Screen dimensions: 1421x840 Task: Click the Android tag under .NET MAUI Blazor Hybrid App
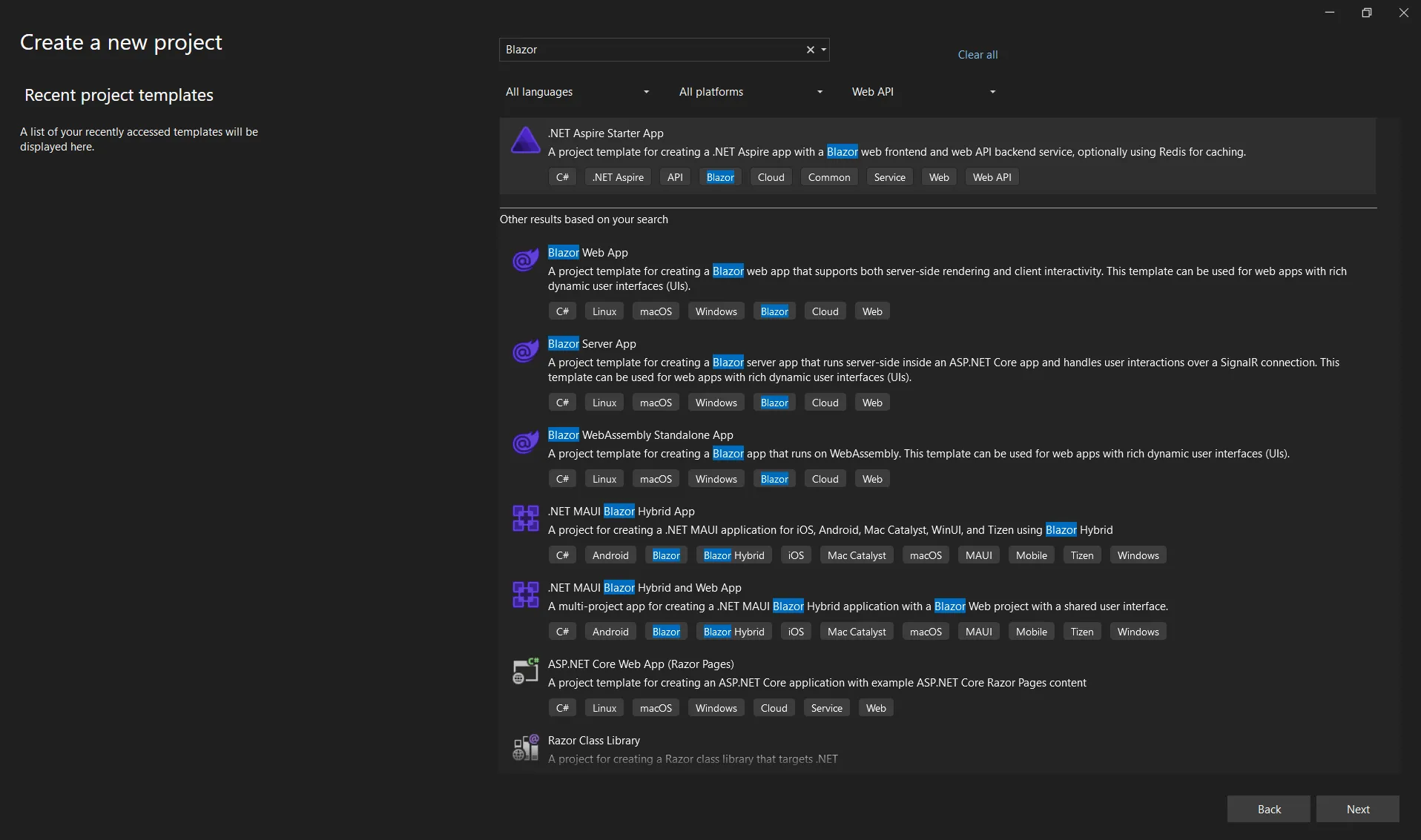610,555
